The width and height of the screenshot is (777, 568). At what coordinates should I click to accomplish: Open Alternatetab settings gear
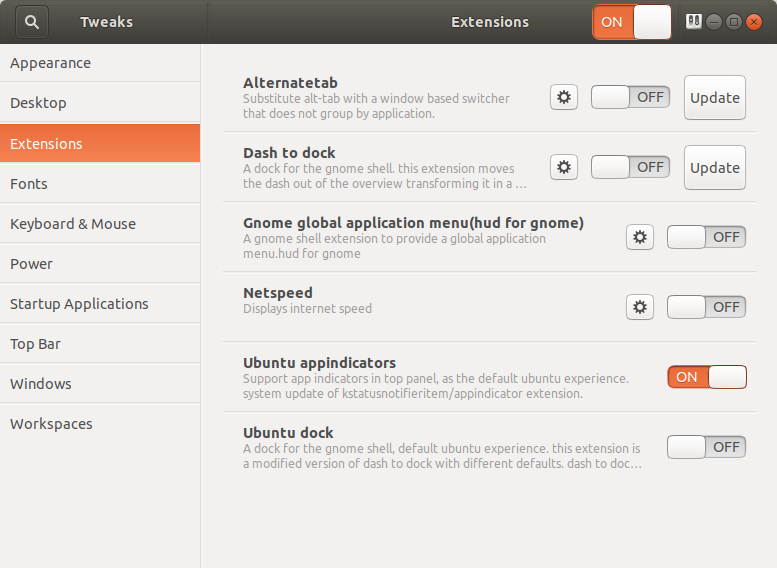point(564,97)
